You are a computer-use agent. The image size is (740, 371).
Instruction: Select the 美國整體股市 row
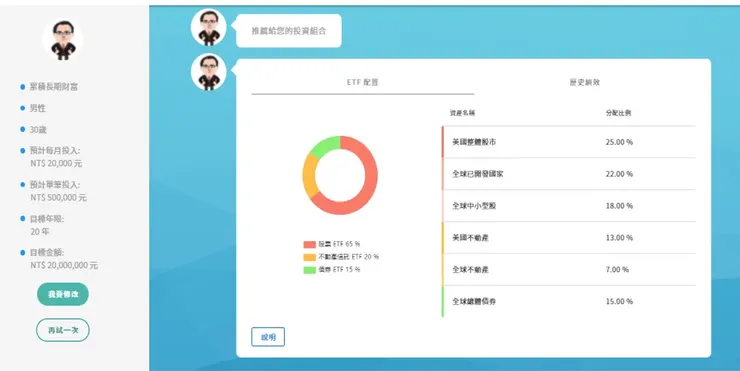tap(569, 142)
